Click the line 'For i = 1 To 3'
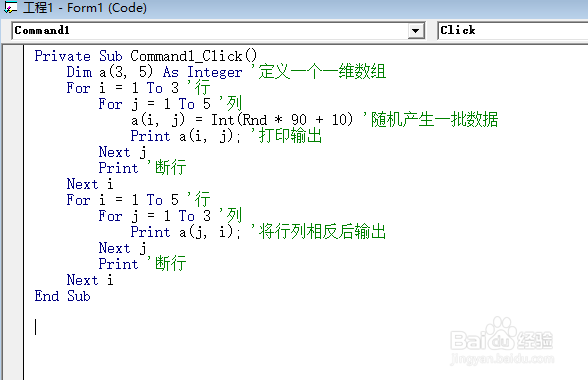Screen dimensions: 588x380 (123, 88)
